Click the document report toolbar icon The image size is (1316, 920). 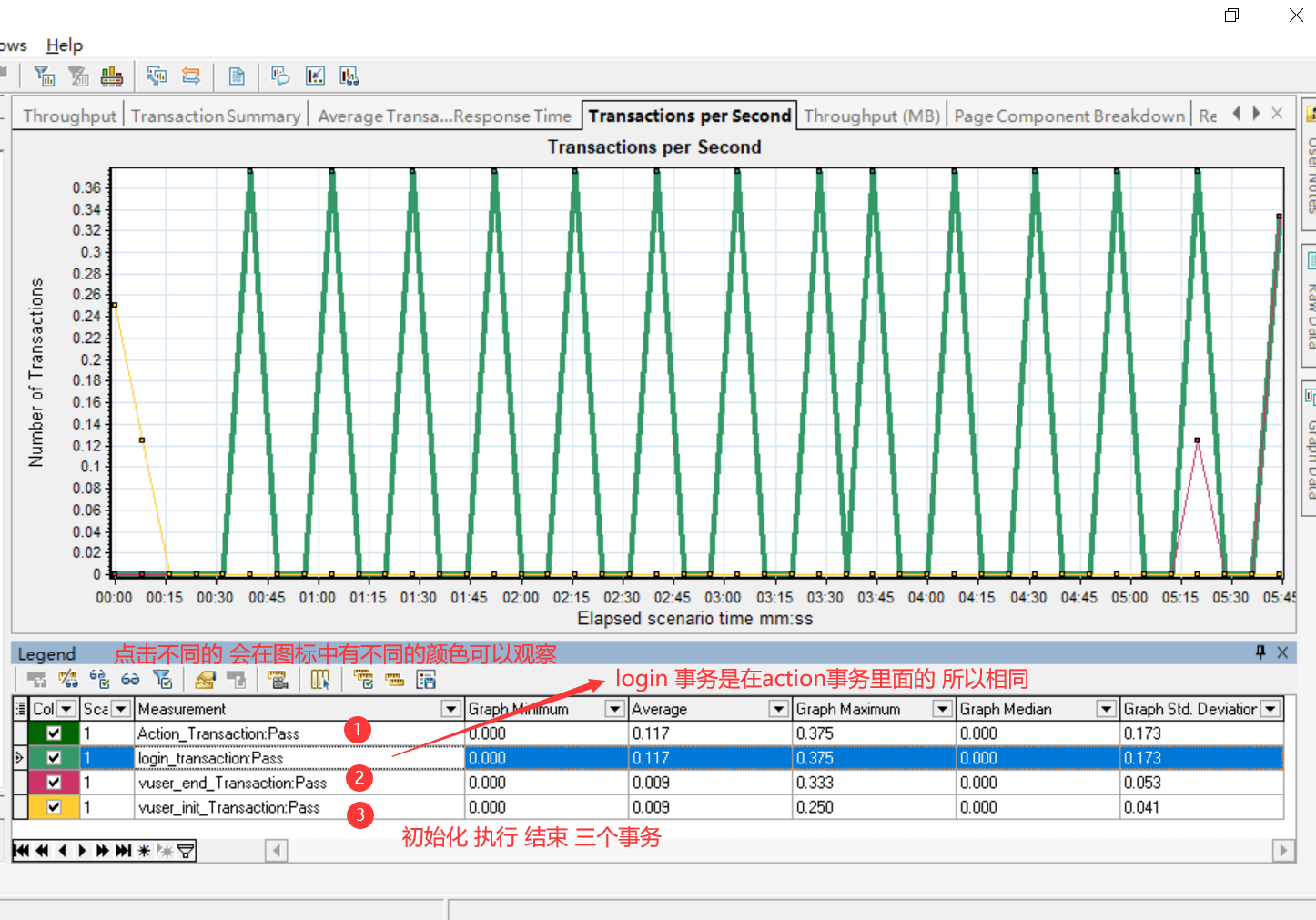(237, 76)
